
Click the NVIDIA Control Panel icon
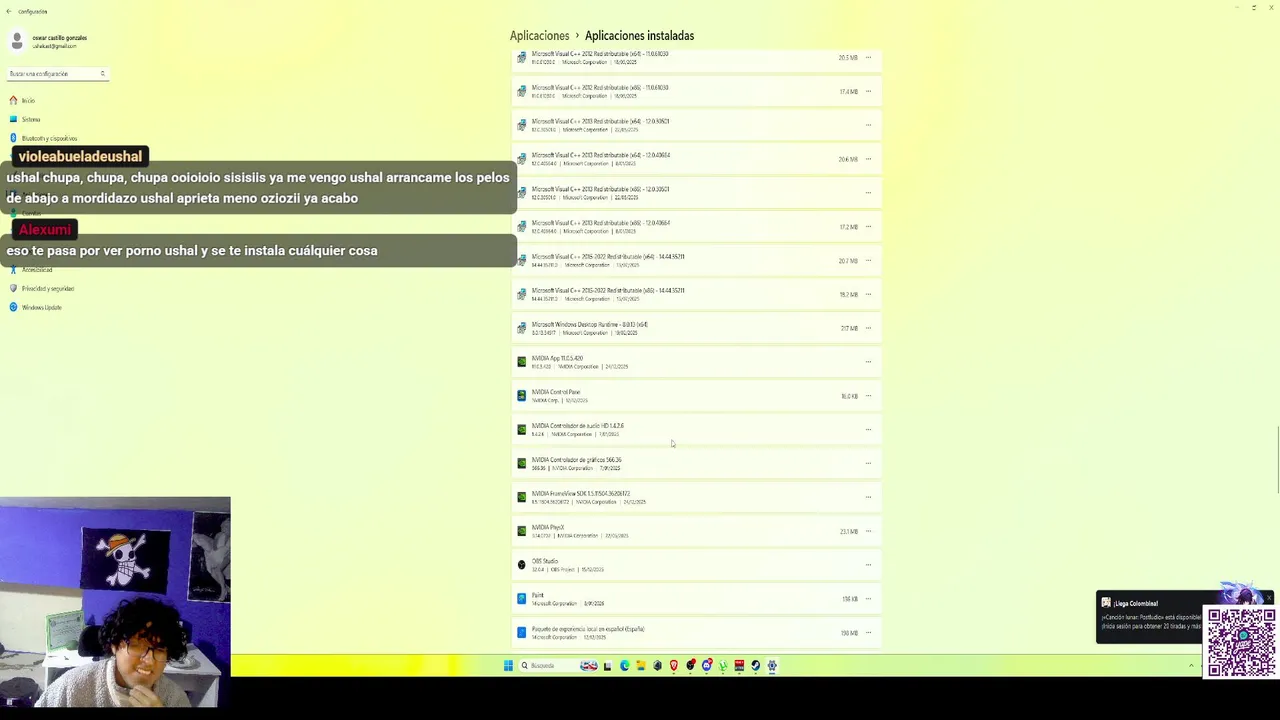click(521, 396)
